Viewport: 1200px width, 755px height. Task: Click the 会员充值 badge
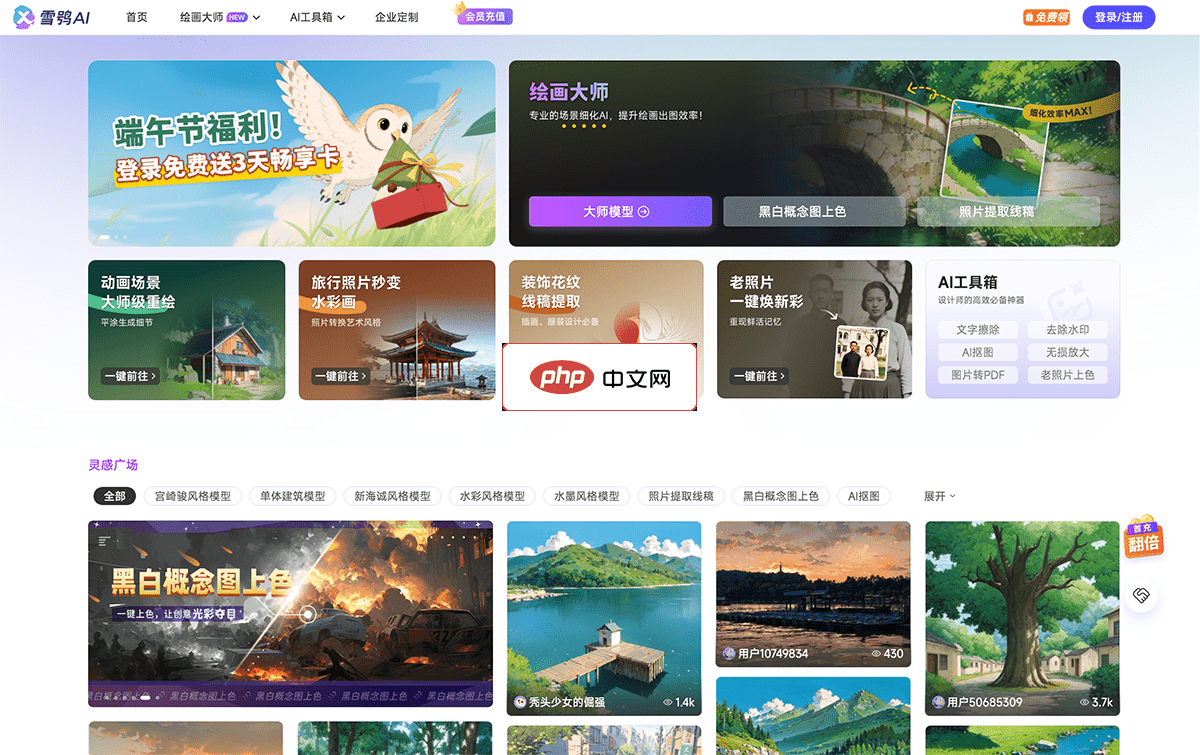tap(484, 15)
